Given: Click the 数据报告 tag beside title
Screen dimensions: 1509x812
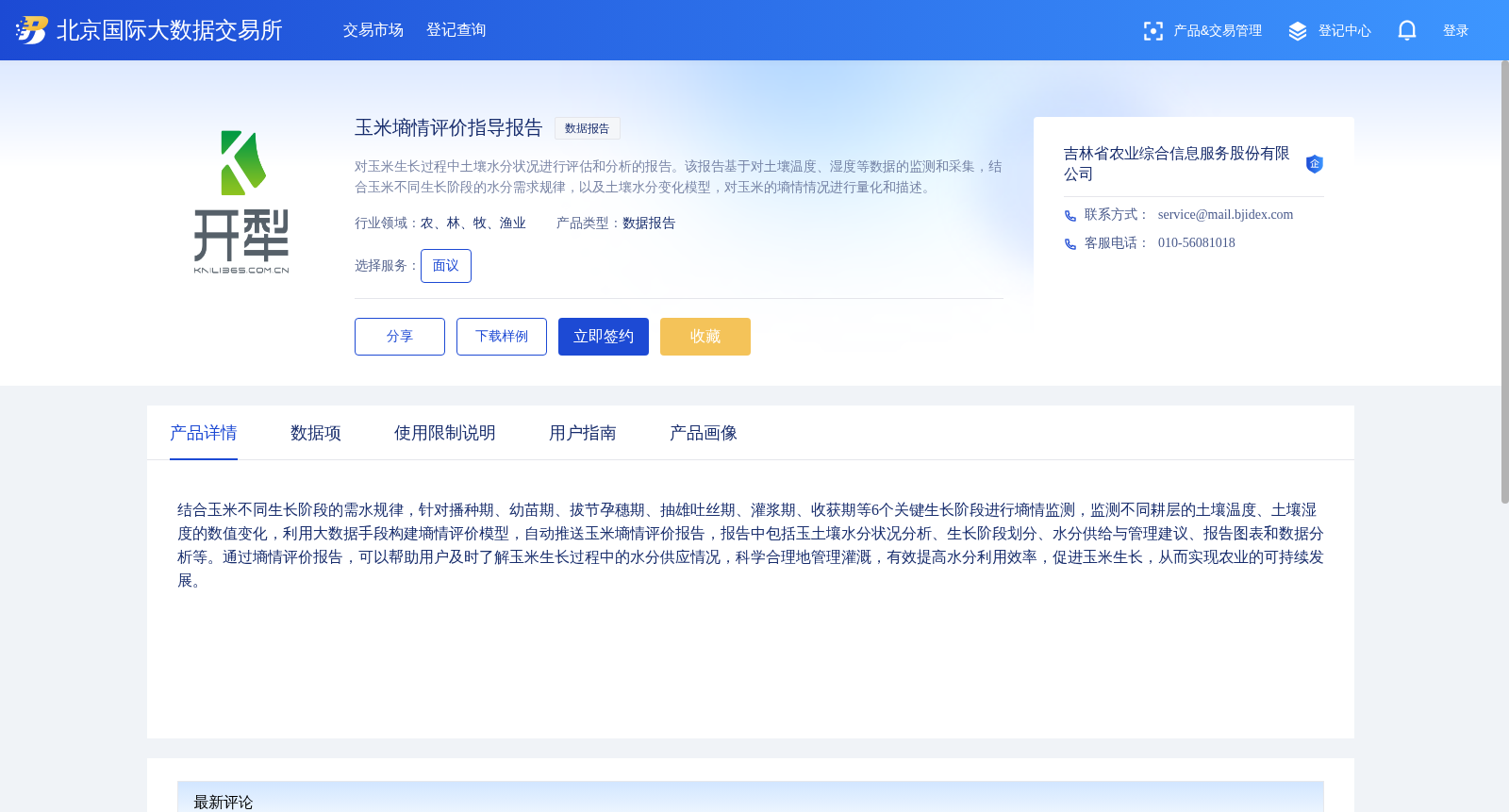Looking at the screenshot, I should click(x=588, y=128).
